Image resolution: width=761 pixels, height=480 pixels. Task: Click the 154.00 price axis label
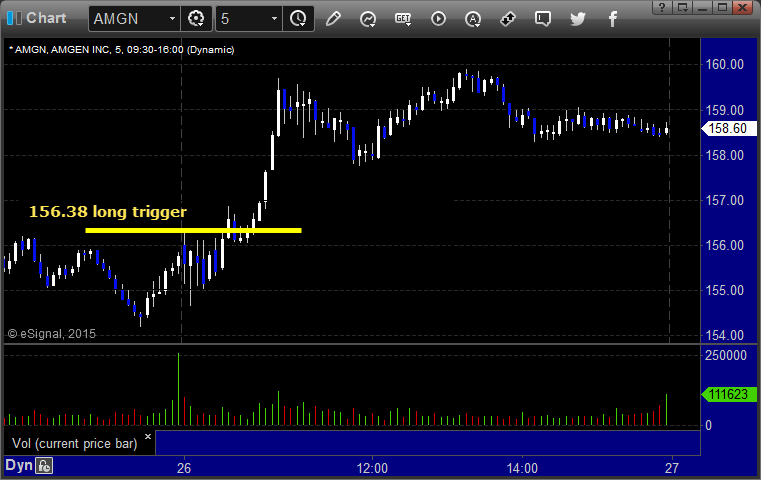click(725, 335)
